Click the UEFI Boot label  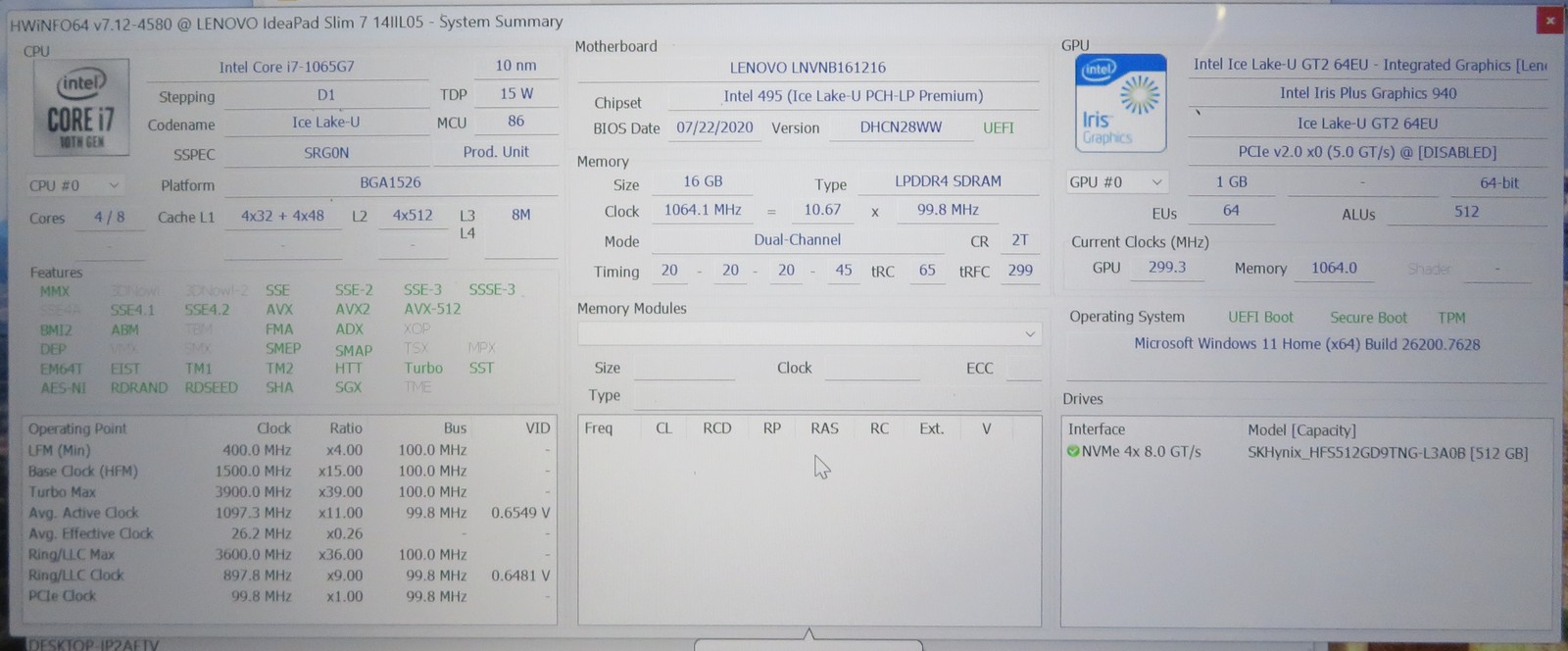pyautogui.click(x=1260, y=318)
